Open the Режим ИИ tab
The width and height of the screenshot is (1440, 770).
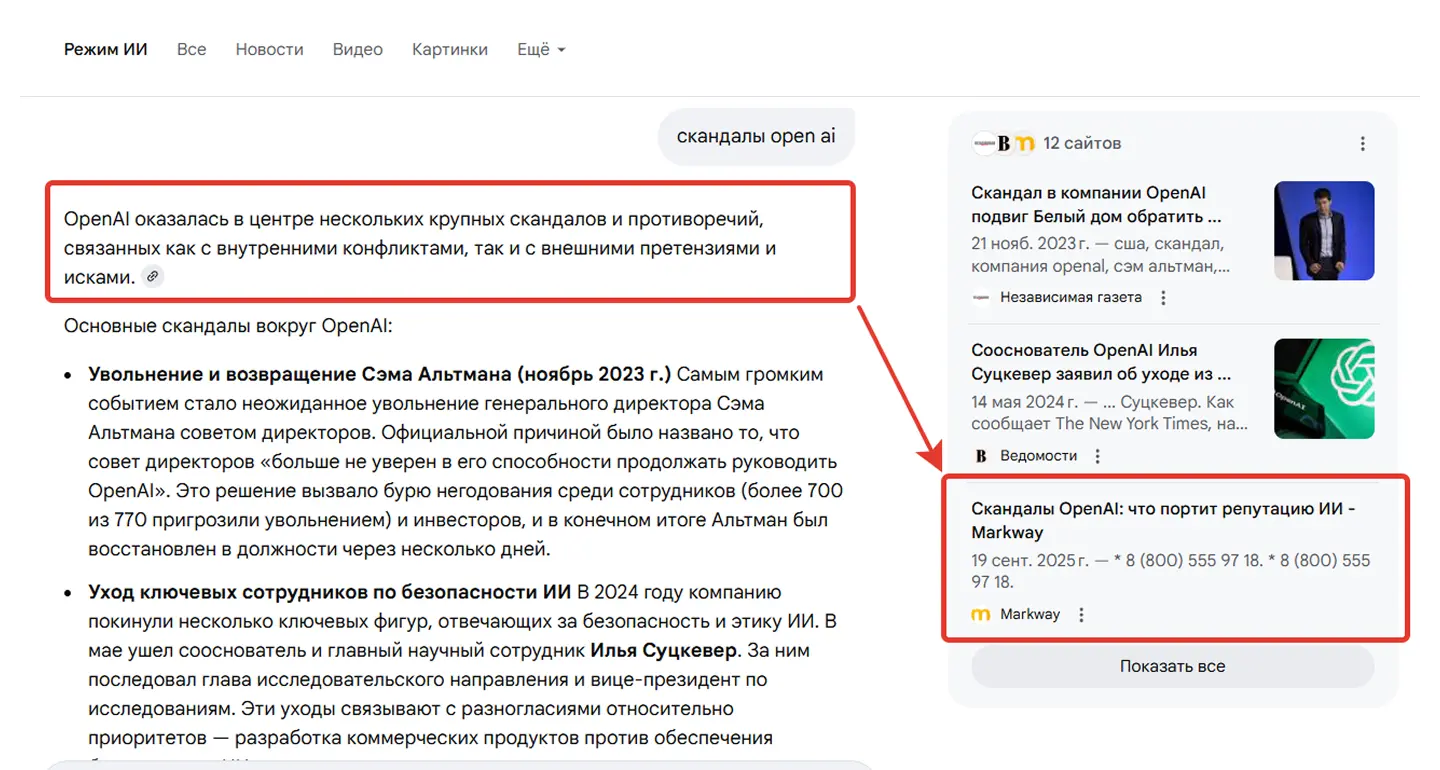click(x=105, y=49)
